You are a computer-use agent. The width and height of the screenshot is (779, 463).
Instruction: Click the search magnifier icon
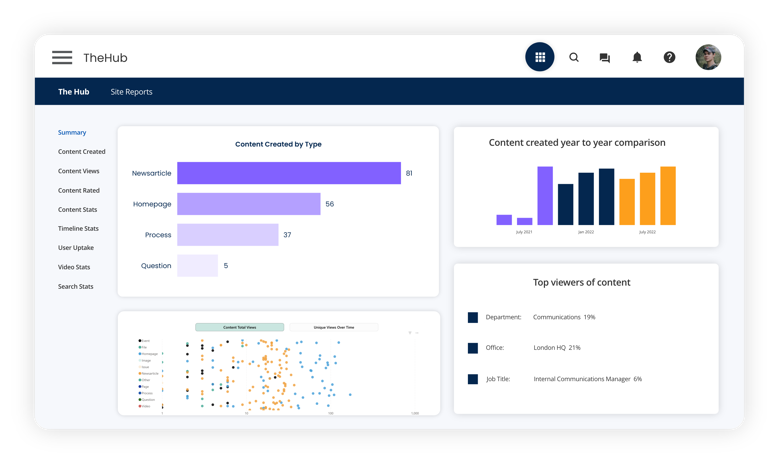(574, 57)
